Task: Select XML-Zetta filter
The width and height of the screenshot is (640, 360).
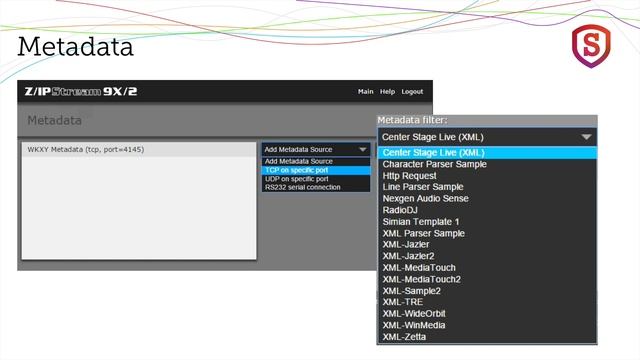Action: [x=487, y=337]
